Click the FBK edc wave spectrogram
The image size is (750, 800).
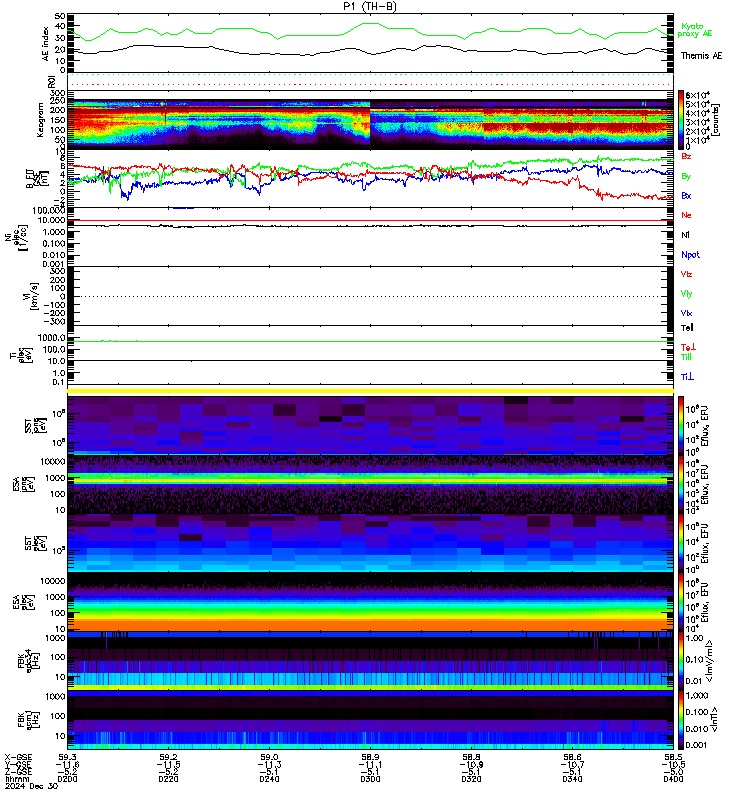click(x=370, y=661)
